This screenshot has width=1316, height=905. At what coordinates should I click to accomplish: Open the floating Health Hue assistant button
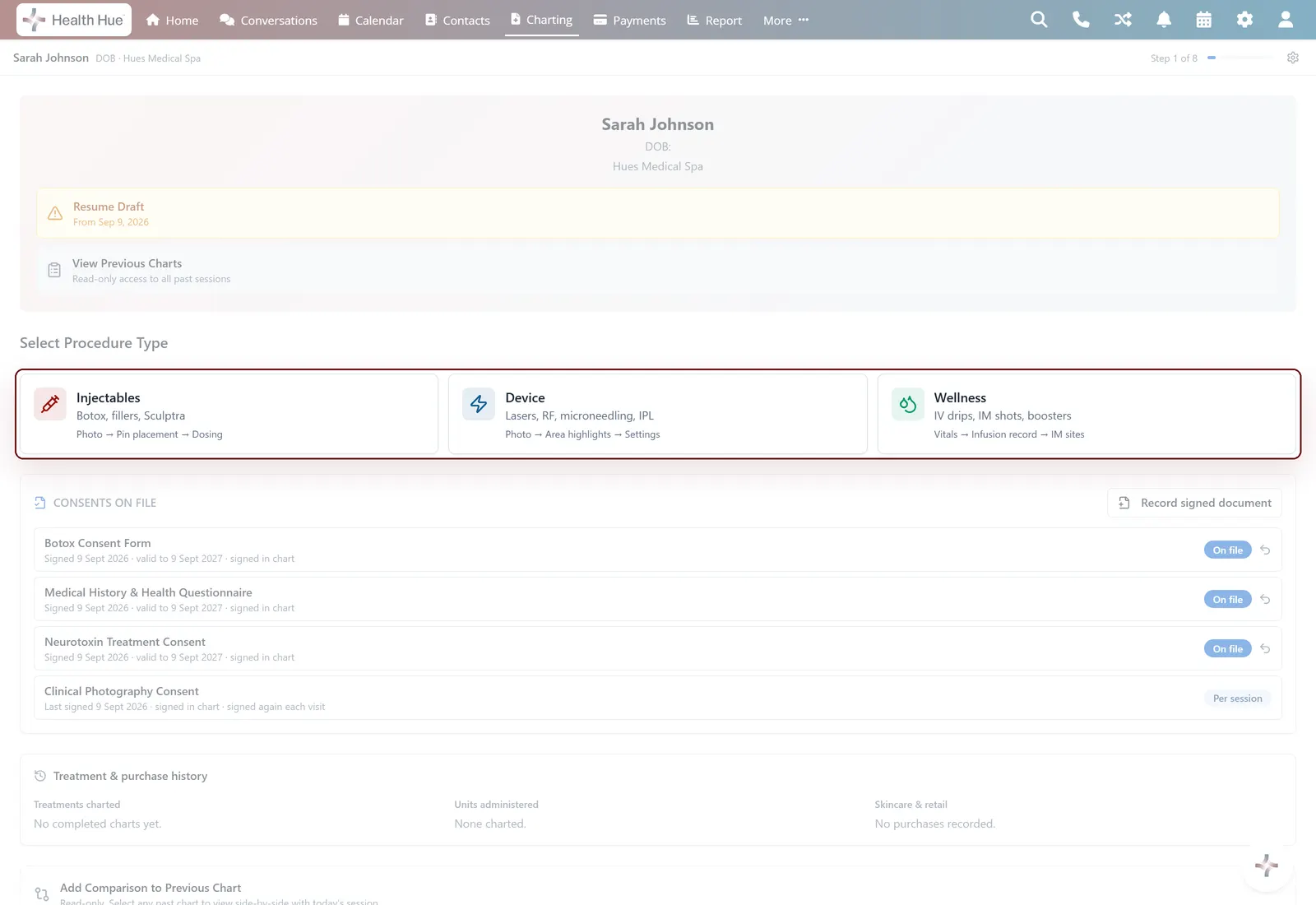pos(1267,866)
